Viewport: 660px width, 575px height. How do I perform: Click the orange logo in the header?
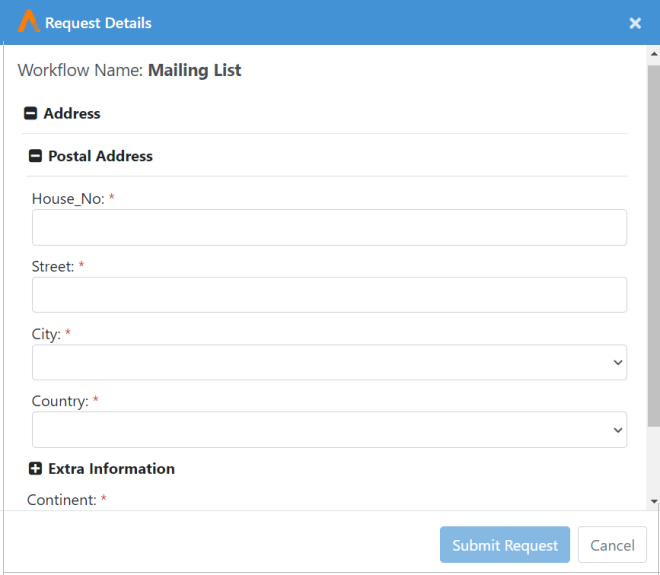point(29,22)
